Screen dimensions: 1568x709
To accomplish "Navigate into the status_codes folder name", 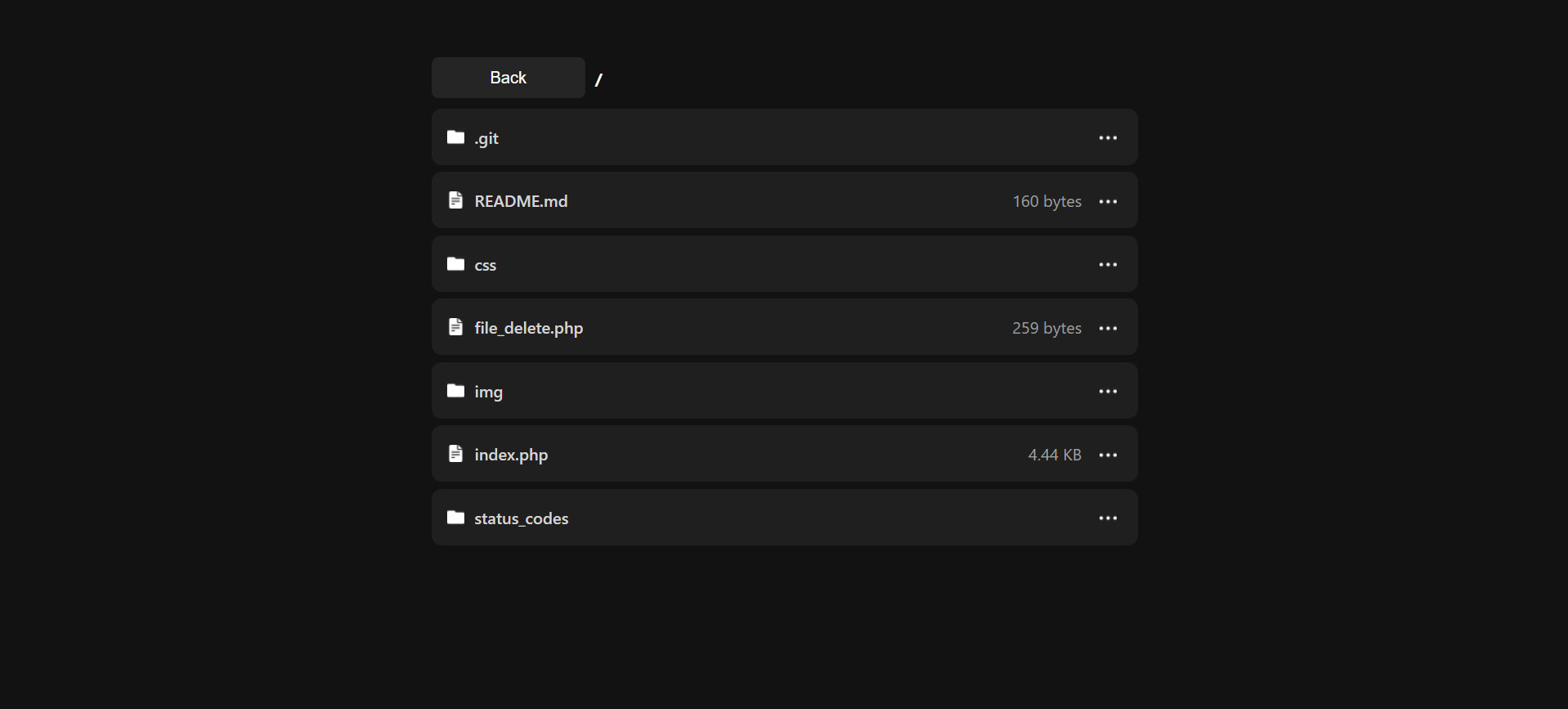I will click(x=521, y=518).
